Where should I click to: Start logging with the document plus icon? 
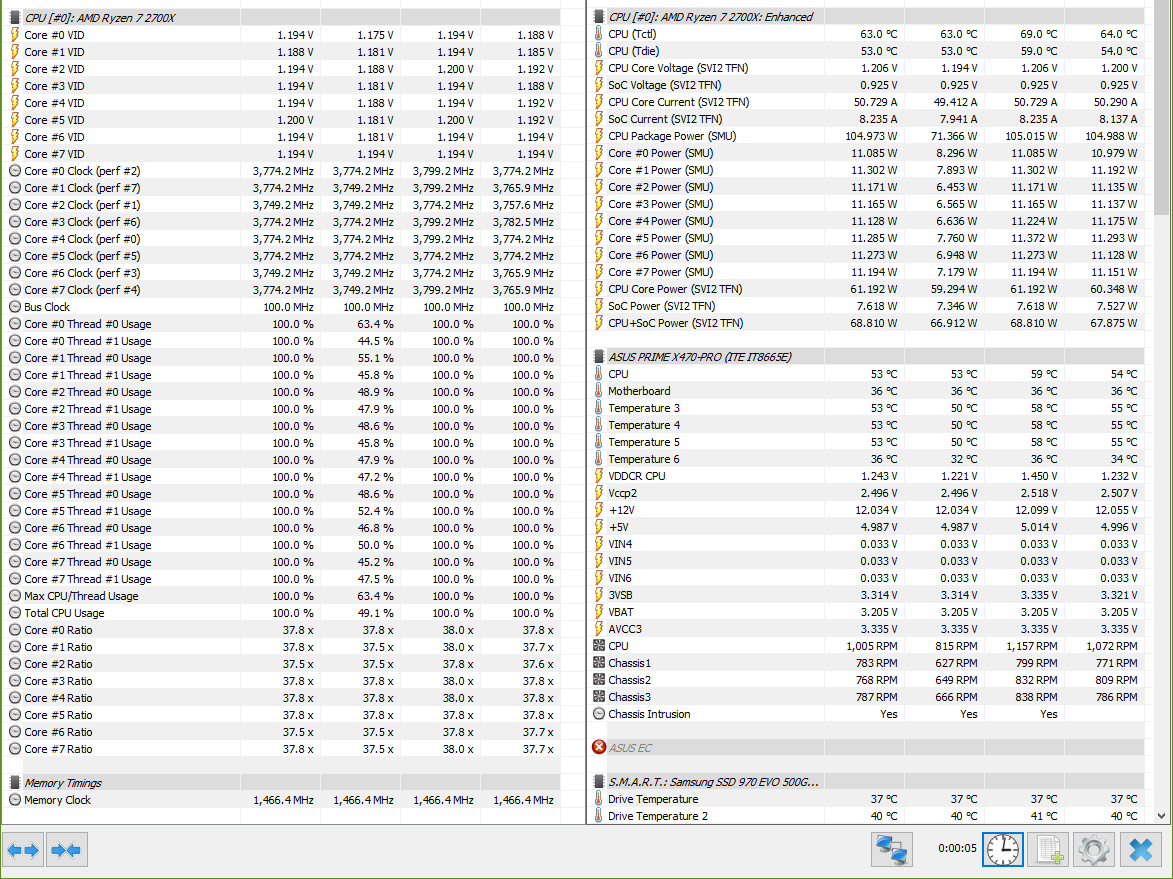[1049, 850]
